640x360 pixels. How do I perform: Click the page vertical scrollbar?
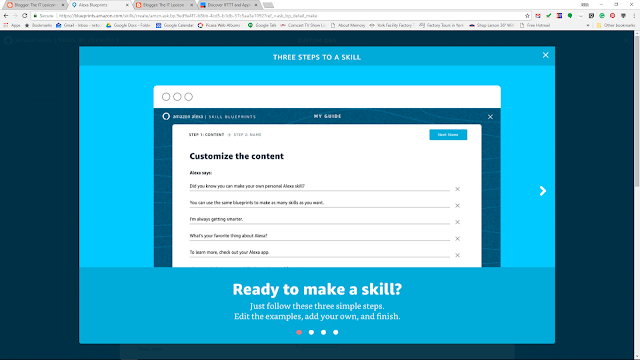637,110
